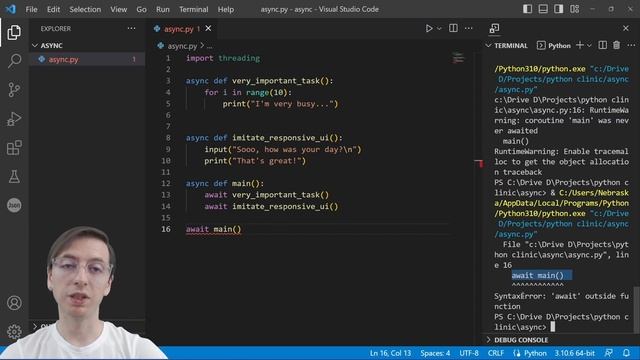The width and height of the screenshot is (640, 360).
Task: Click the editor minimap
Action: [458, 58]
